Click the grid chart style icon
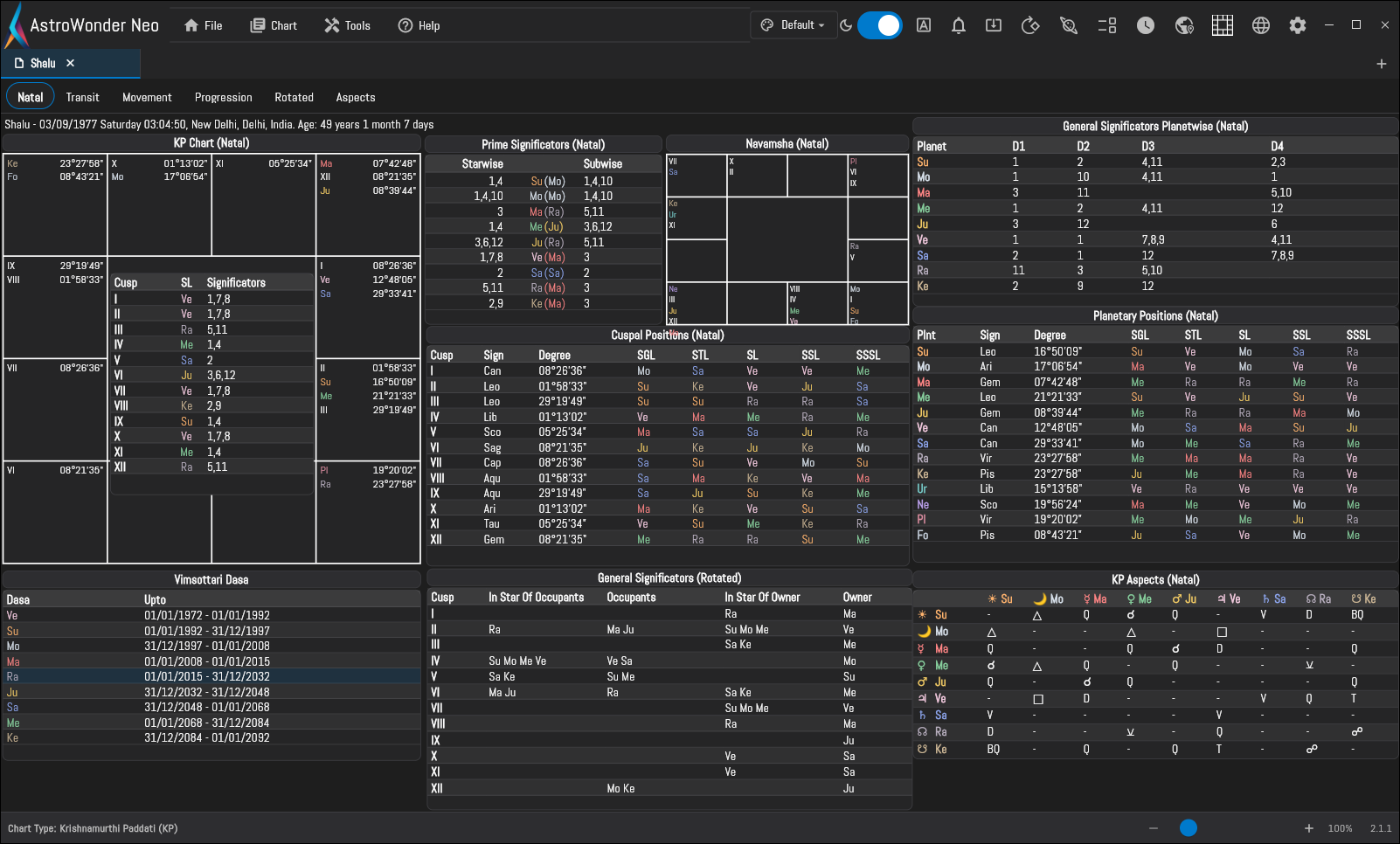This screenshot has width=1400, height=844. pyautogui.click(x=1223, y=25)
